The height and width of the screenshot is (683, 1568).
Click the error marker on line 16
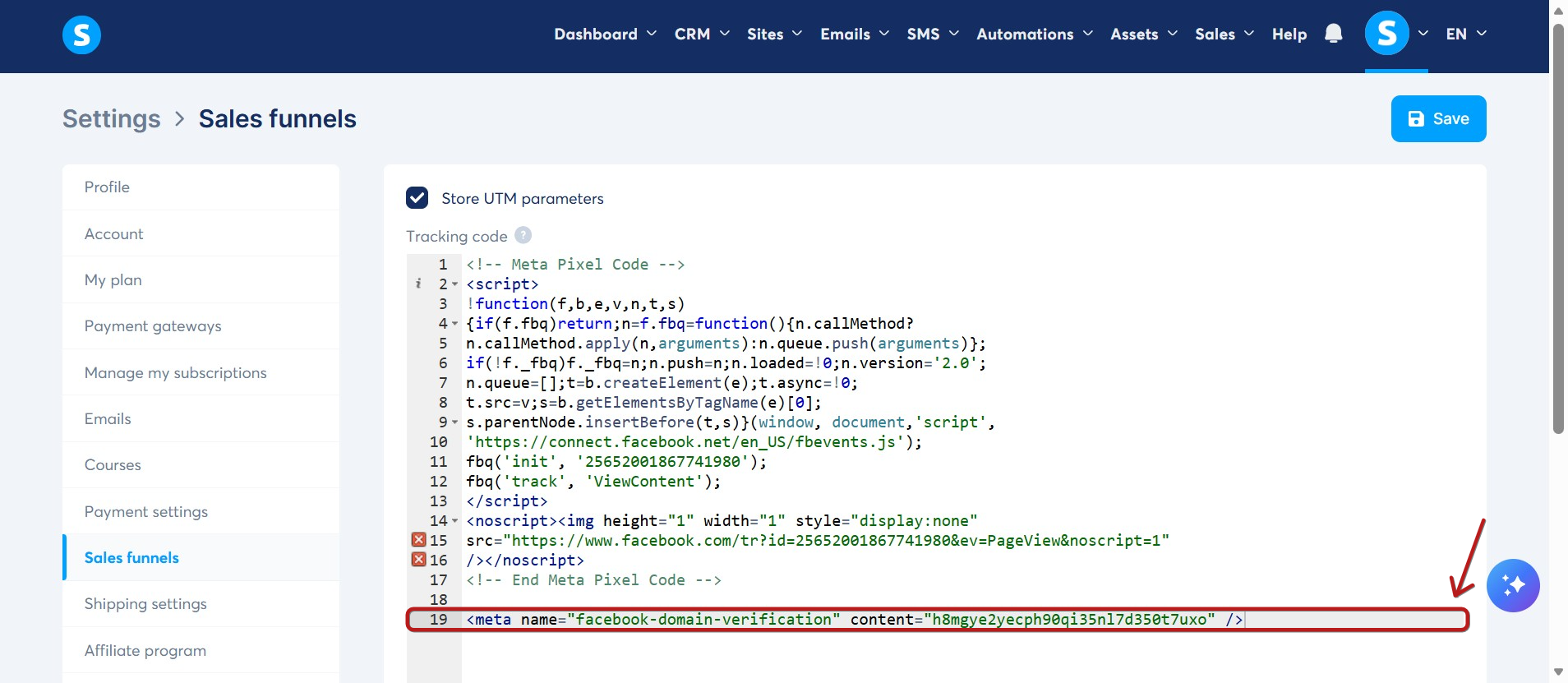pyautogui.click(x=418, y=560)
